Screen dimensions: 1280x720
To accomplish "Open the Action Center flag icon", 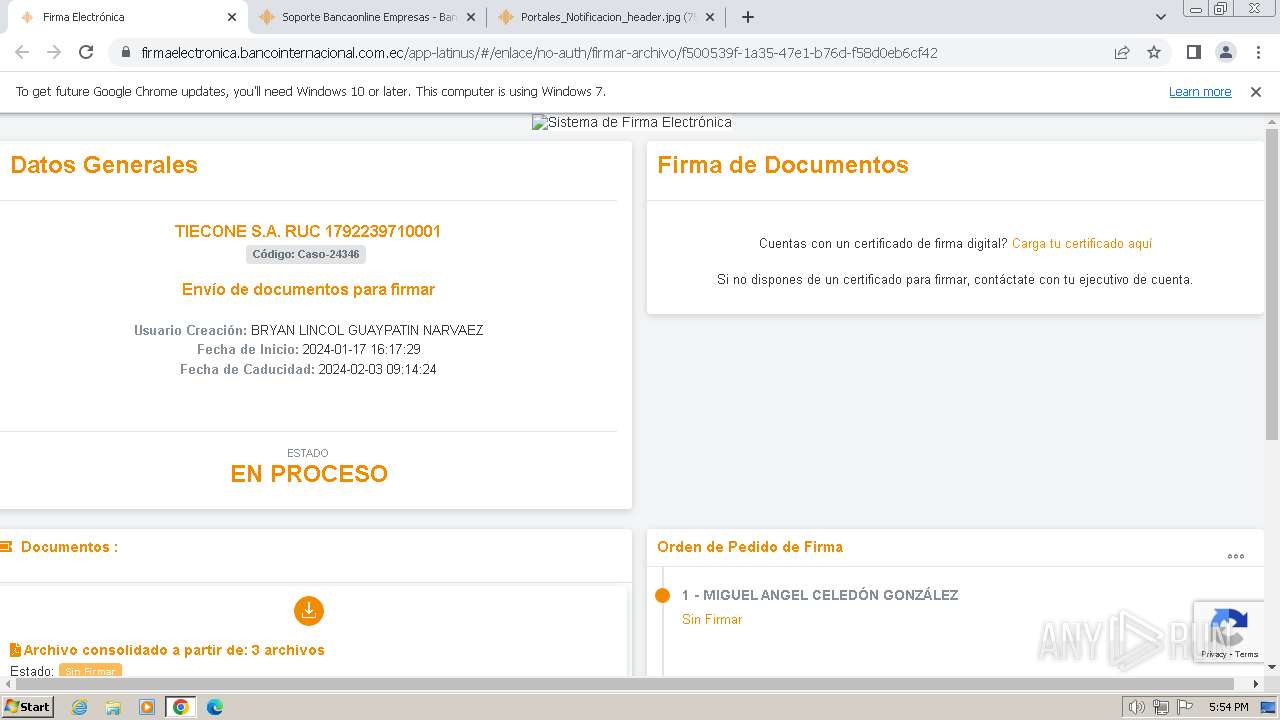I will point(1183,707).
